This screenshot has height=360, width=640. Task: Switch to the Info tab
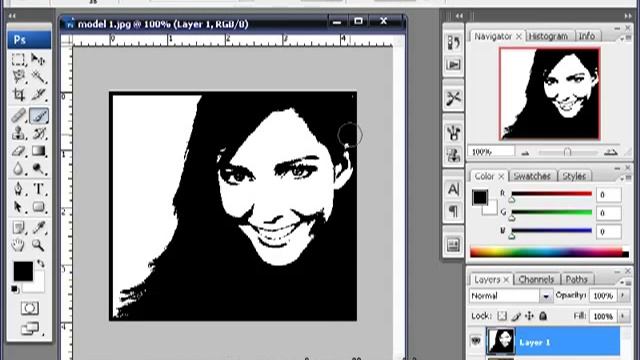(x=587, y=36)
